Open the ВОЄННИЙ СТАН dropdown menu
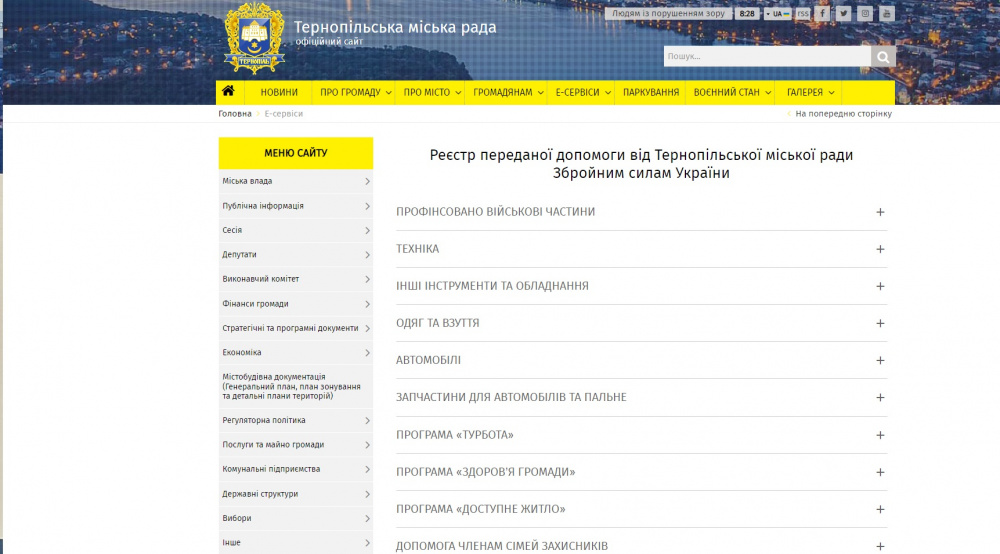1000x554 pixels. click(732, 92)
